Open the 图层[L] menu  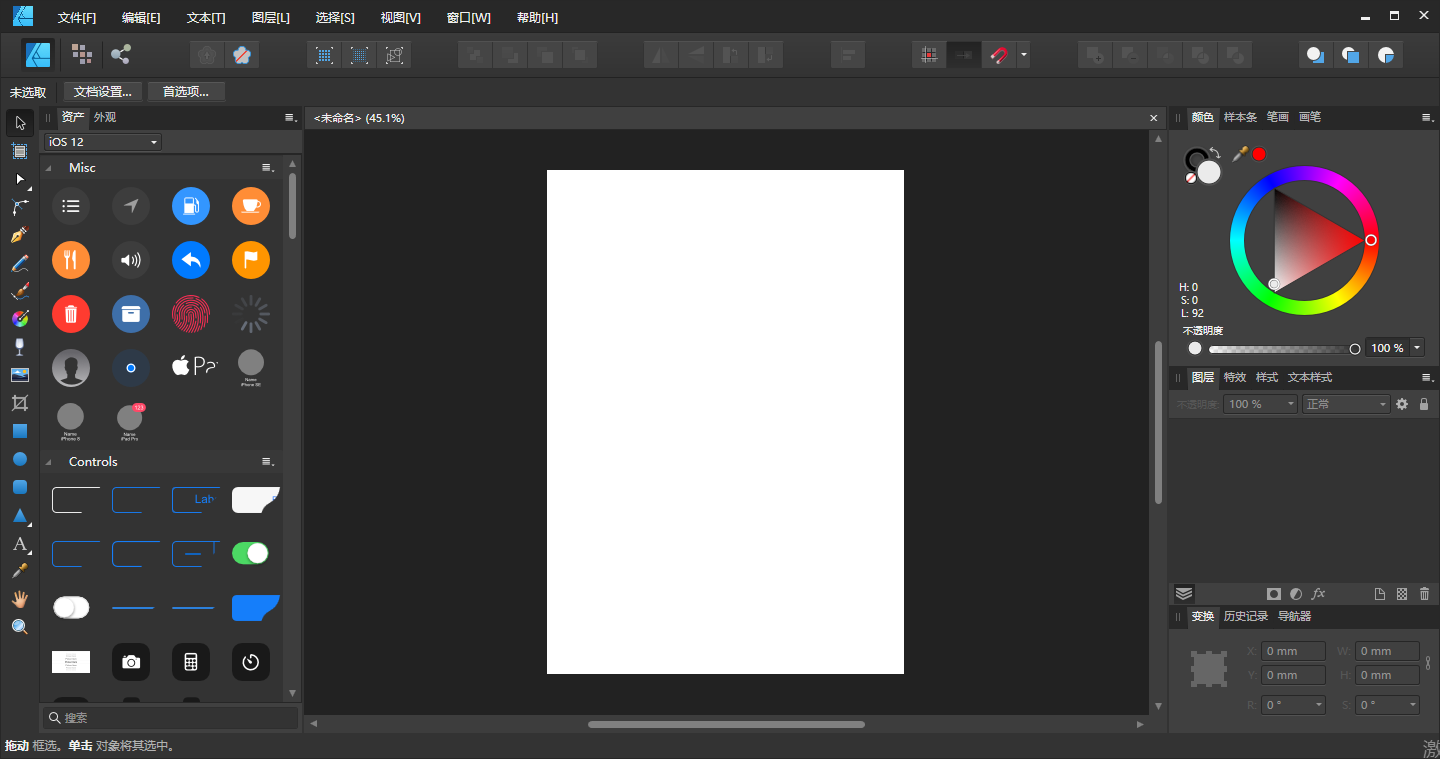(x=271, y=18)
